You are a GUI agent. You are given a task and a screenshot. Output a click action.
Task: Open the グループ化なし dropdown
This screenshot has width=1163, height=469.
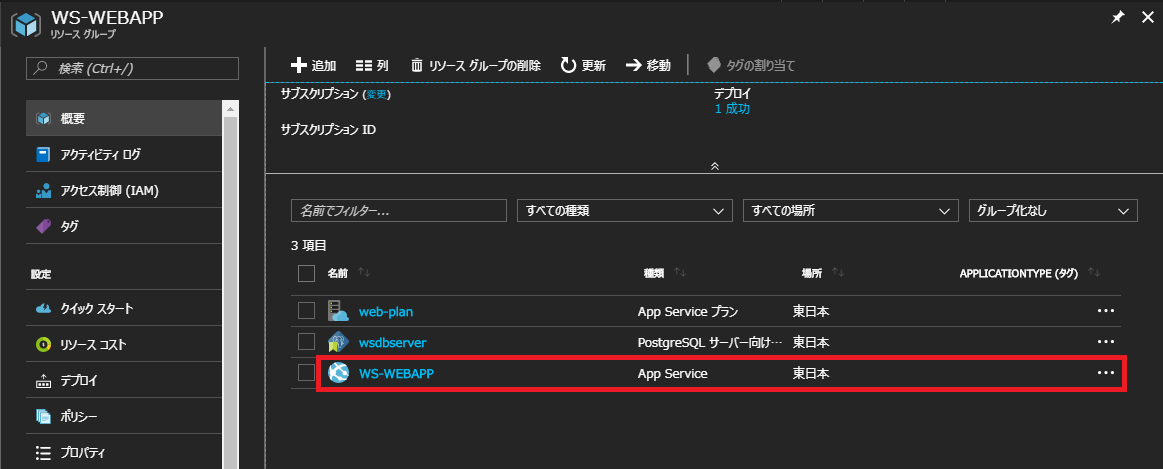pos(1053,211)
